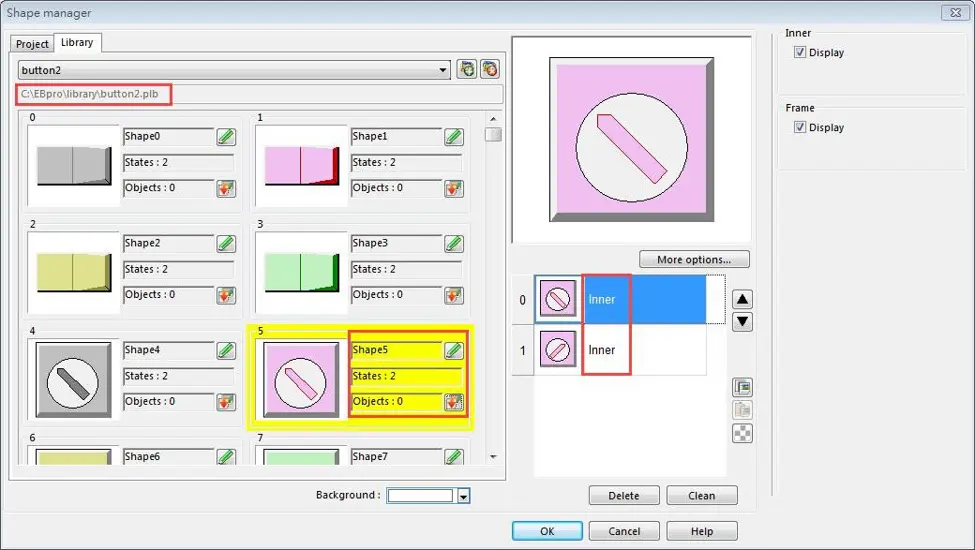Select the pink Shape1 thumbnail
Viewport: 975px width, 550px height.
(302, 165)
